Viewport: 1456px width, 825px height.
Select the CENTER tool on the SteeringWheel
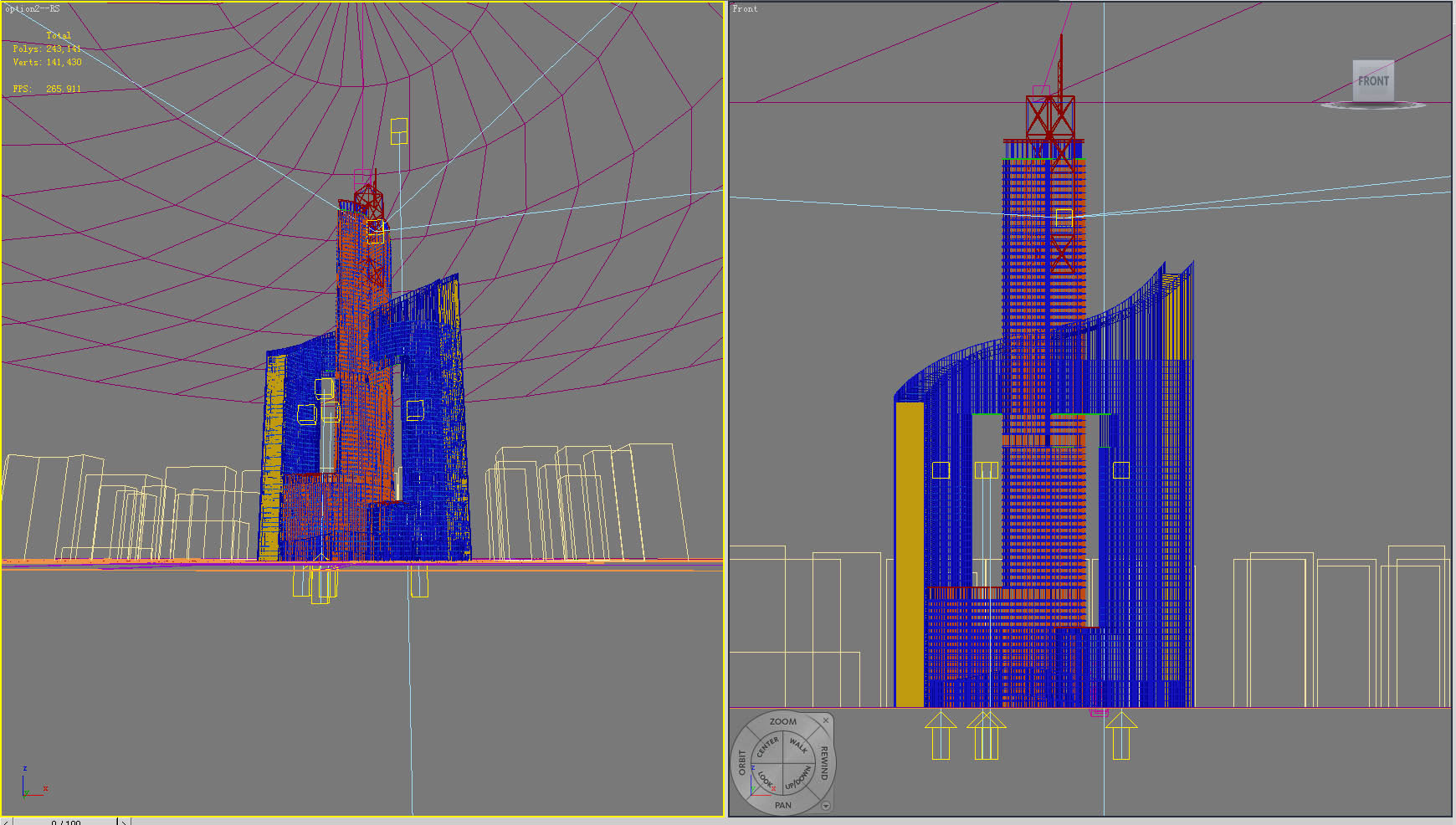pos(767,747)
